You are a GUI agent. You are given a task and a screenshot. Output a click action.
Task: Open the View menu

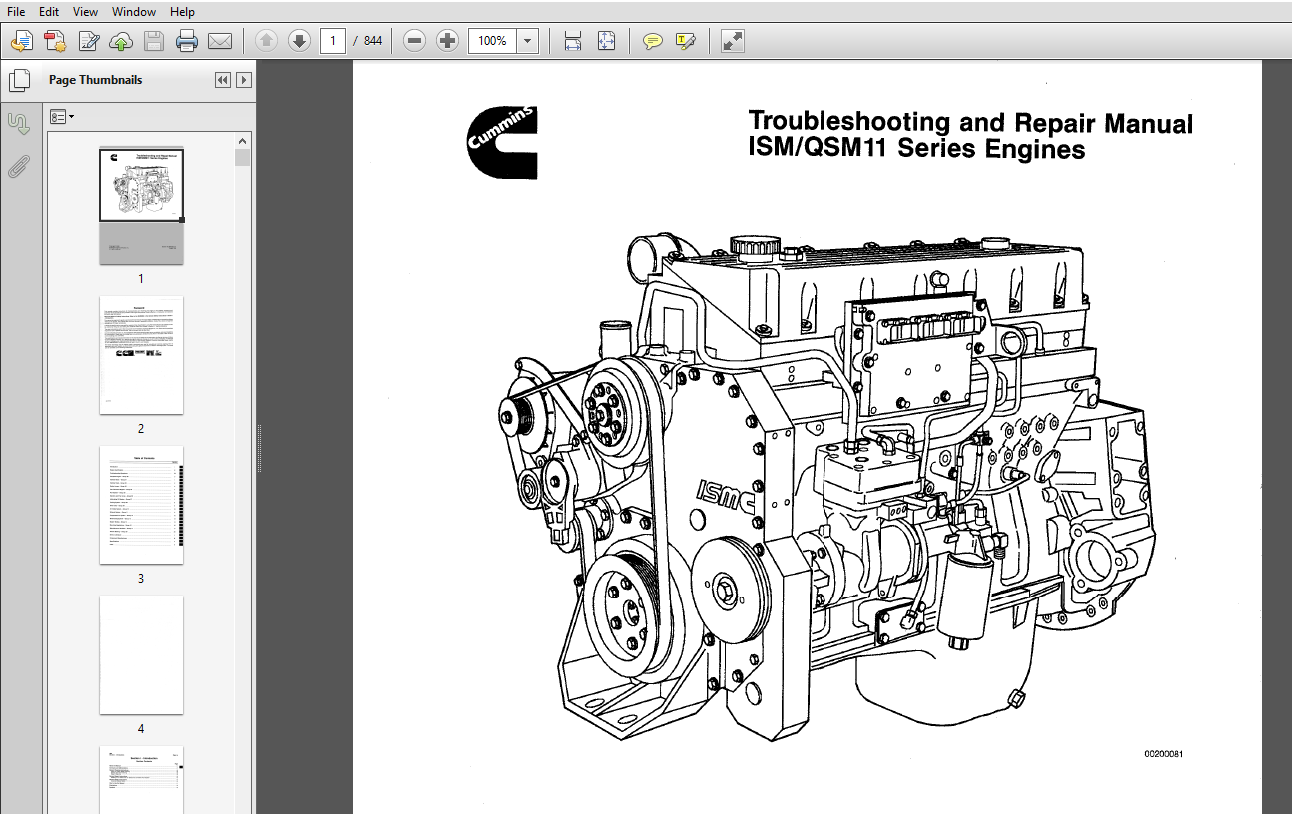coord(86,12)
